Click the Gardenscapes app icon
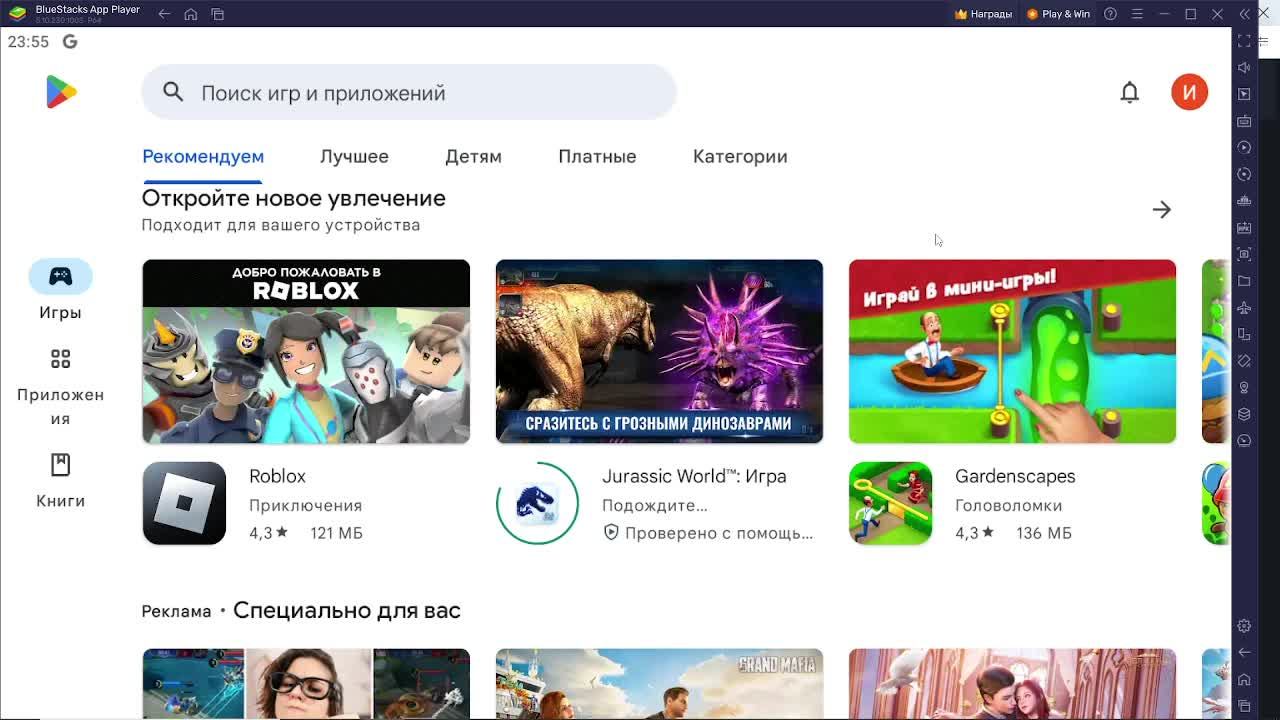 [890, 503]
